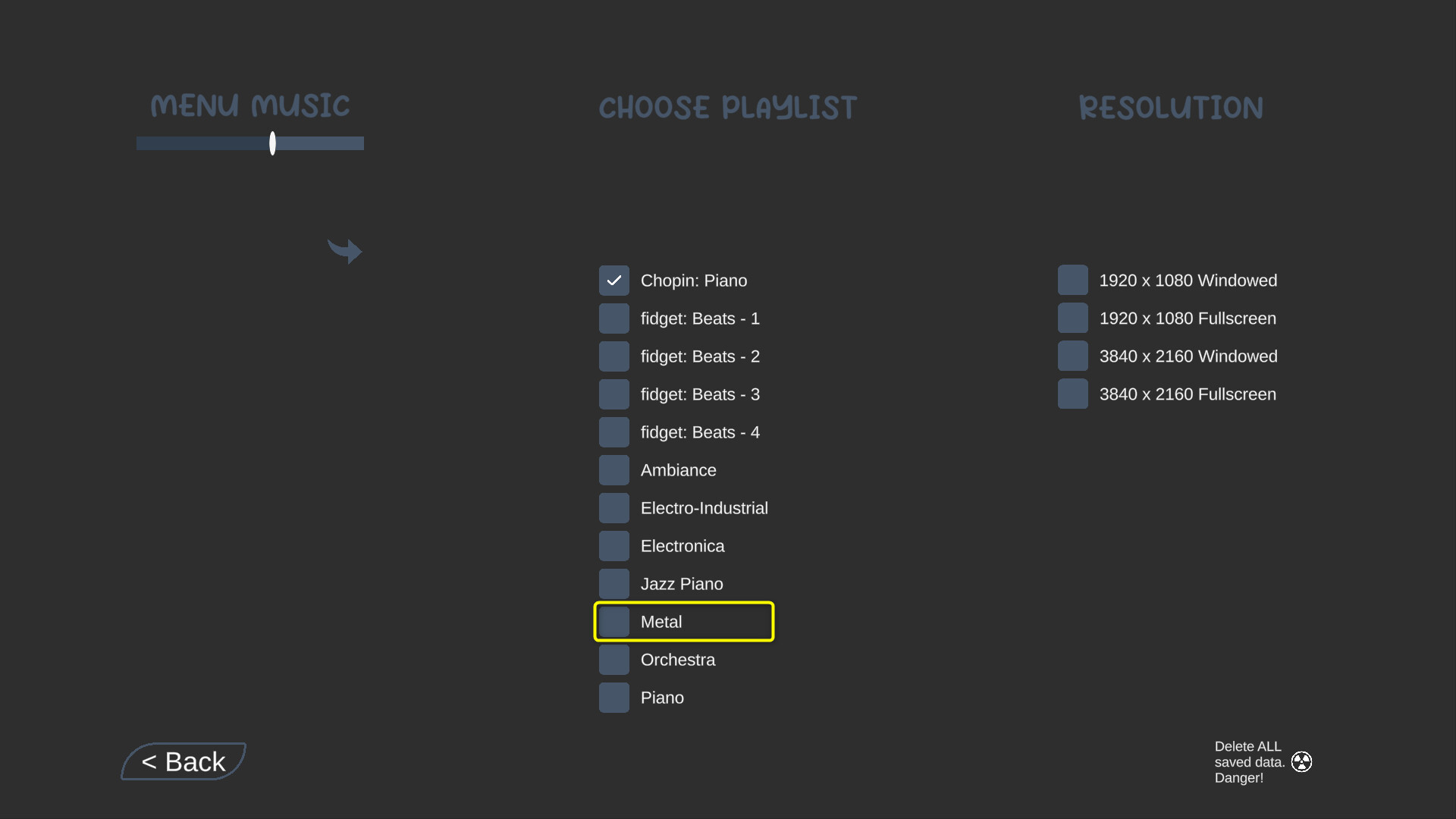Enable the Metal playlist
1456x819 pixels.
click(x=613, y=621)
